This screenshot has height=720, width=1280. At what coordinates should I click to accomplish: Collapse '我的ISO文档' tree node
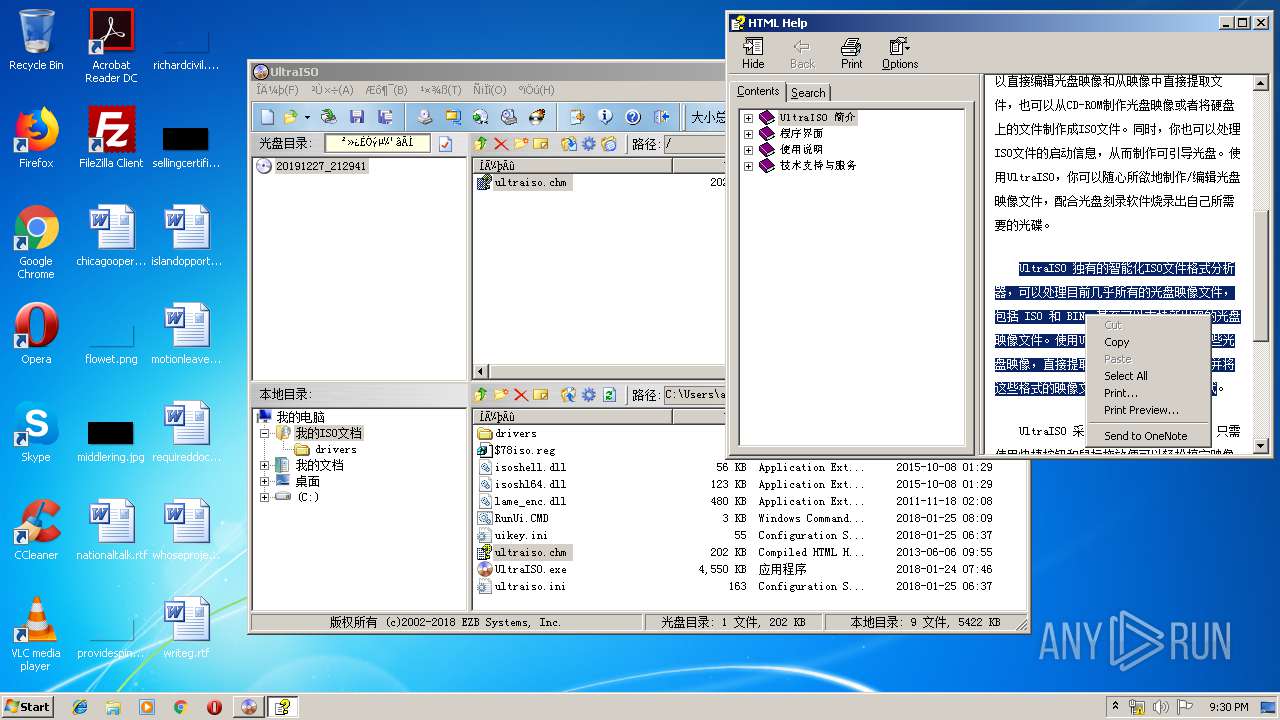(265, 434)
